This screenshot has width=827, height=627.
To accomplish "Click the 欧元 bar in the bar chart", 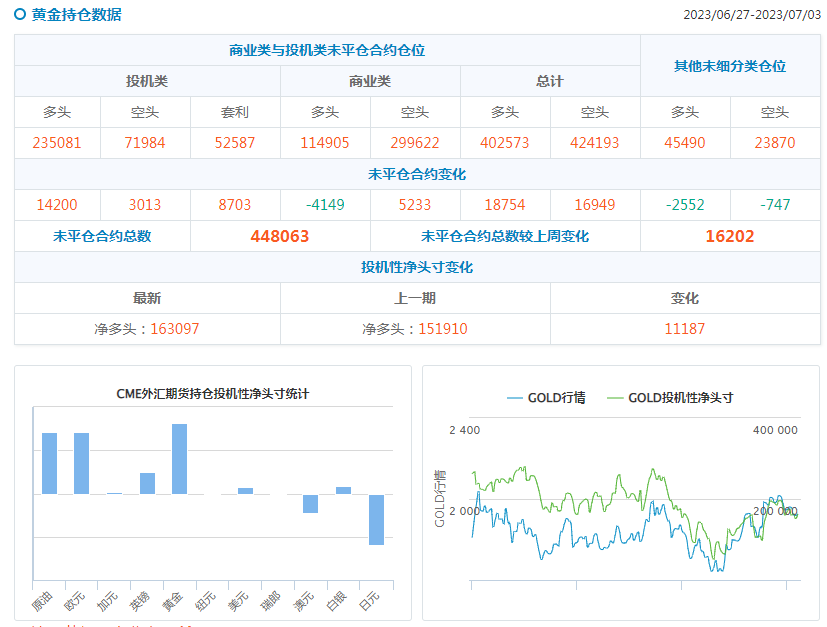I will point(81,463).
